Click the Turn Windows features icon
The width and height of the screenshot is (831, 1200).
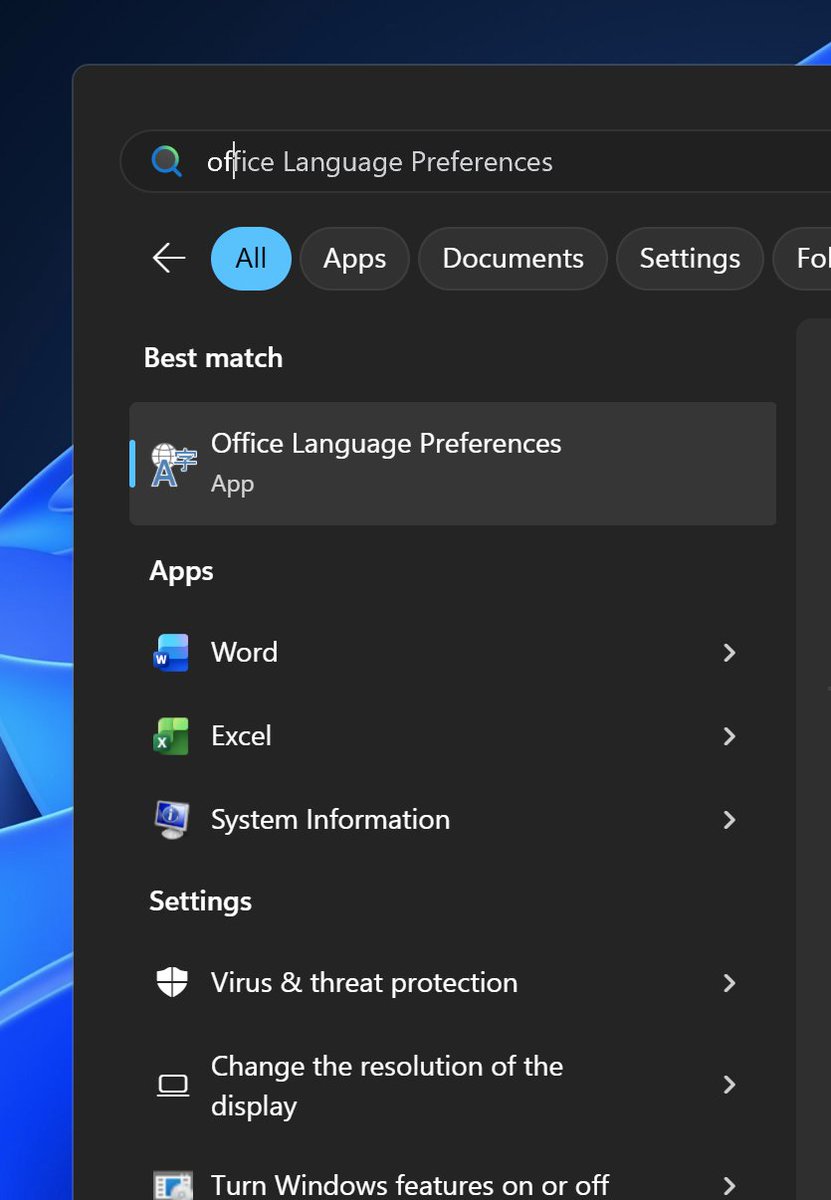[172, 1186]
